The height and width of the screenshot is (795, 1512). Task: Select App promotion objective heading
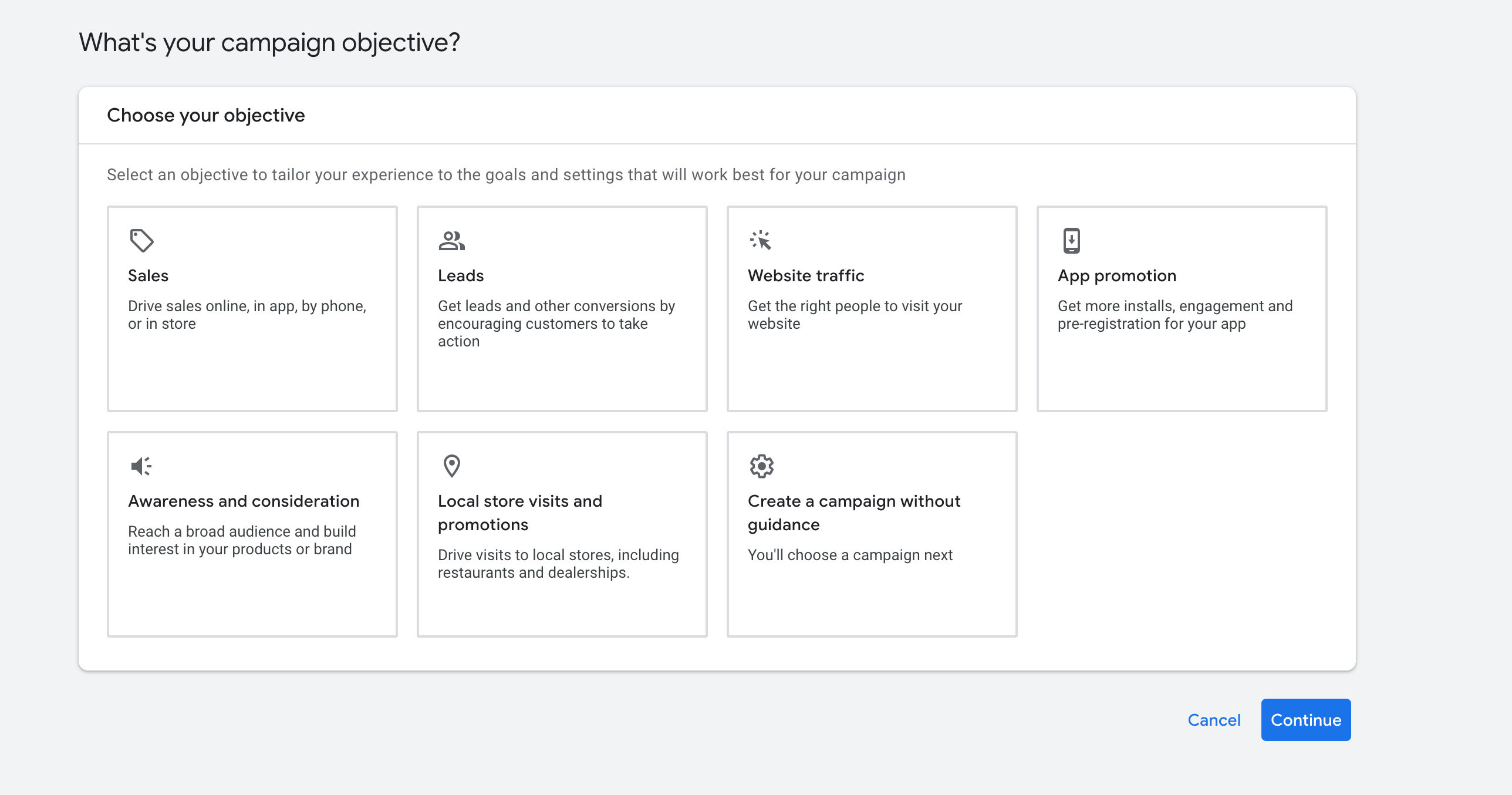[x=1116, y=276]
